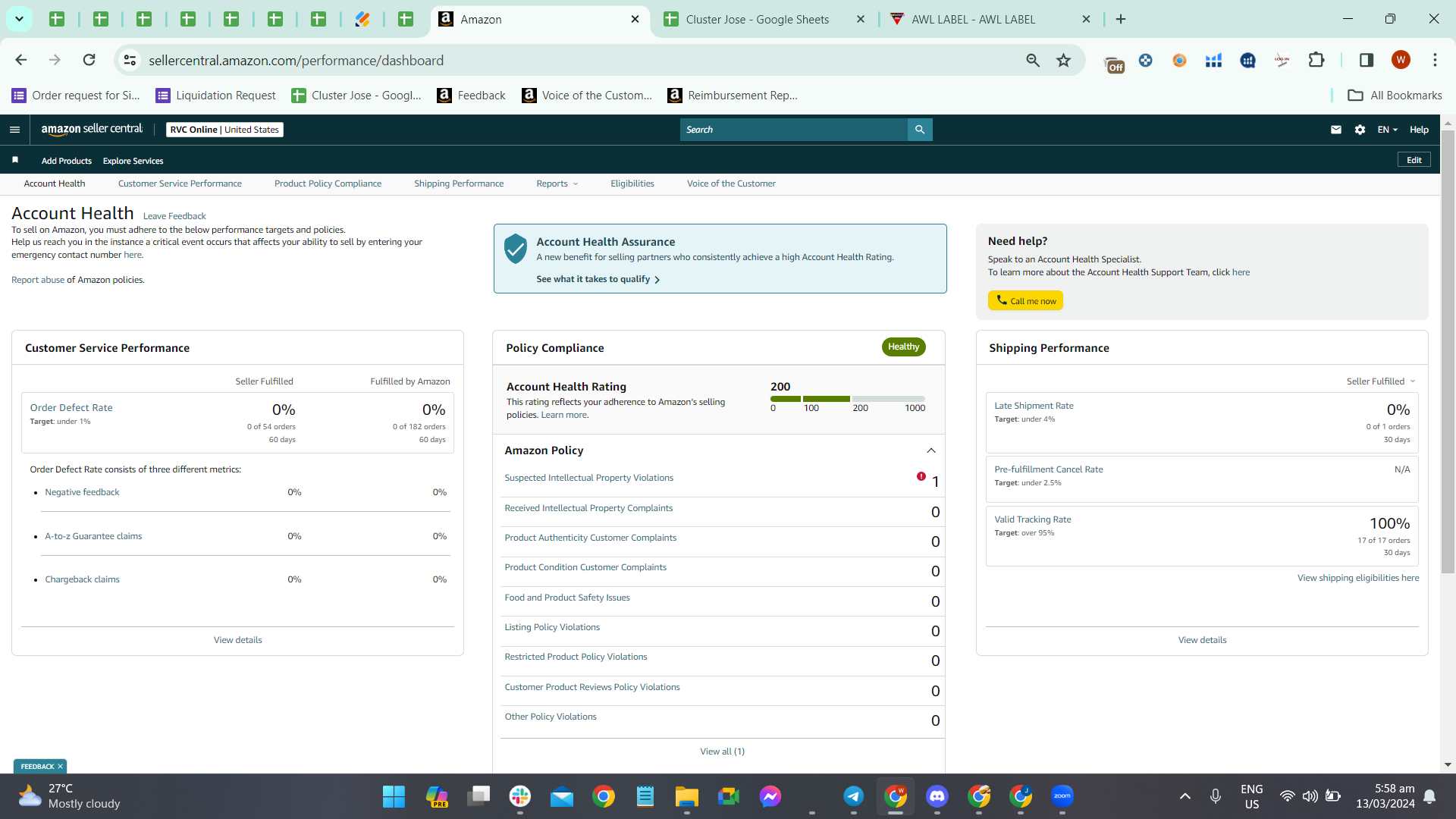Open Telegram from the taskbar

(854, 796)
